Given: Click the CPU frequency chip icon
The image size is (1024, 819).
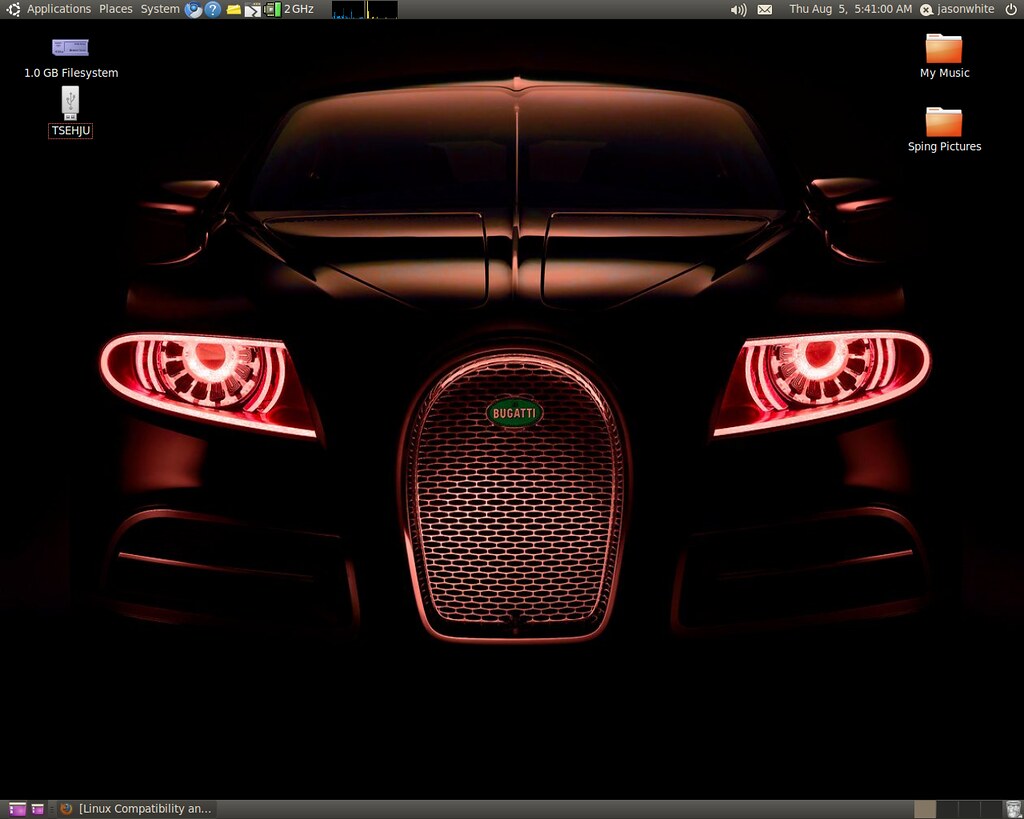Looking at the screenshot, I should [x=272, y=9].
